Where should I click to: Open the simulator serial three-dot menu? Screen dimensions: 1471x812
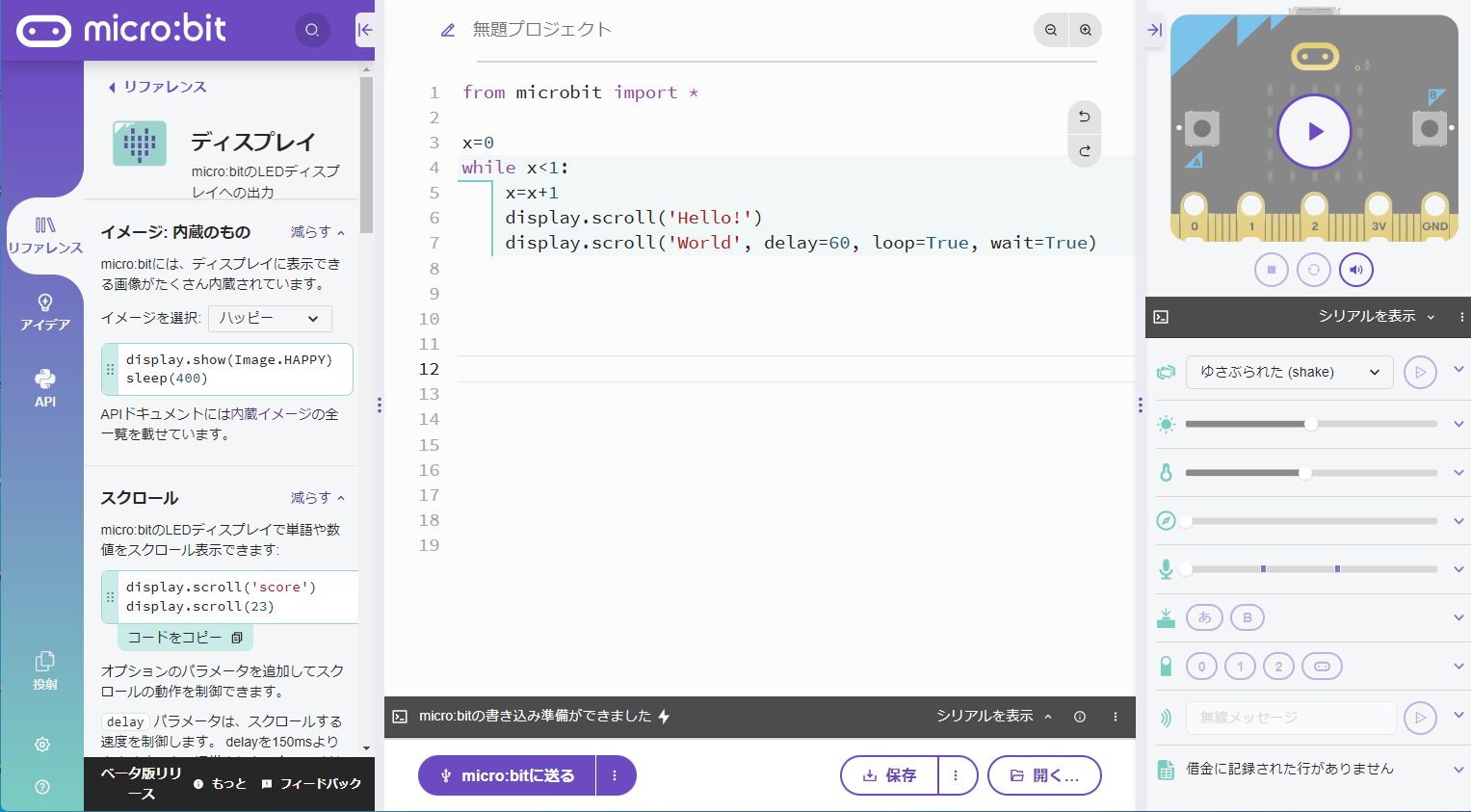point(1461,317)
